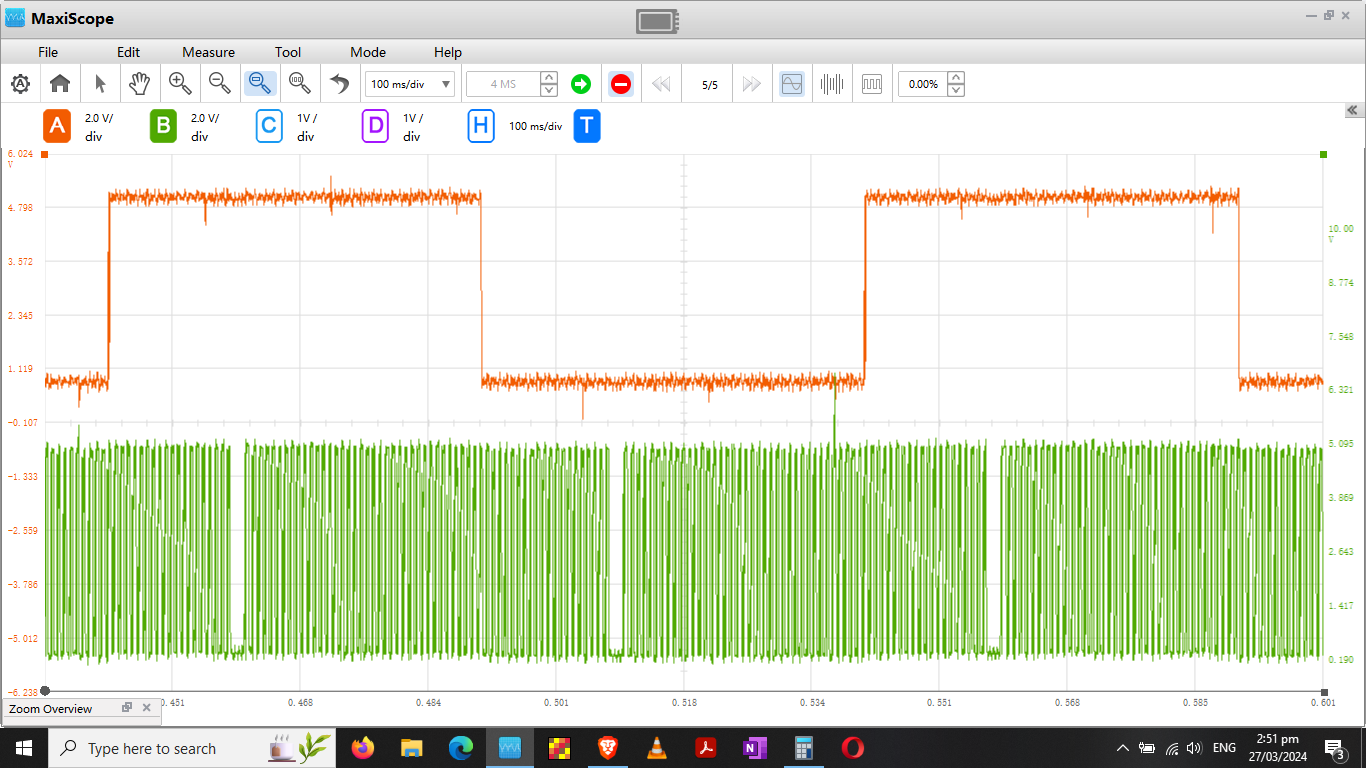Screen dimensions: 1366x768
Task: Click channel D 1V/div label
Action: [x=413, y=127]
